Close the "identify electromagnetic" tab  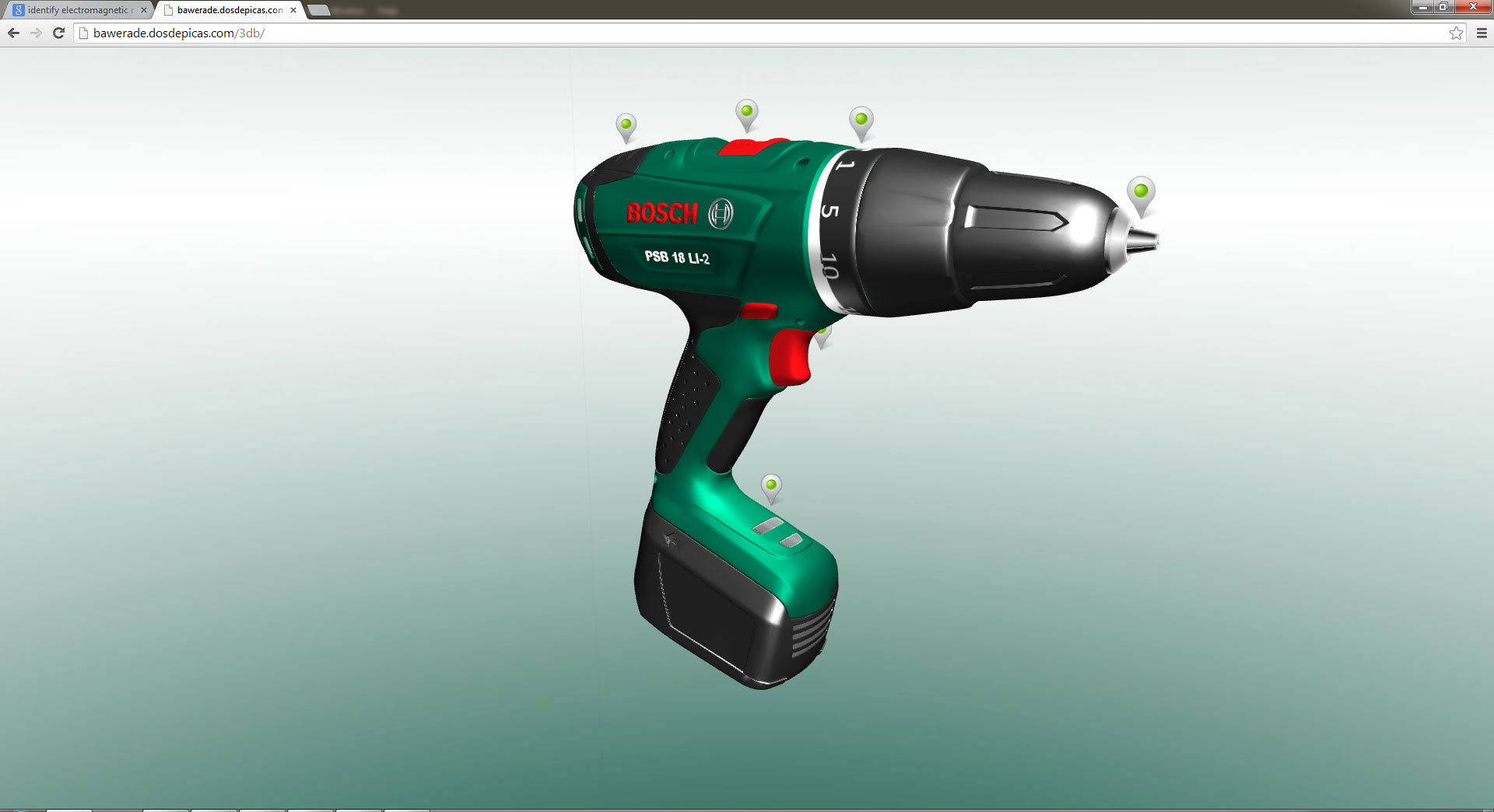click(x=143, y=10)
